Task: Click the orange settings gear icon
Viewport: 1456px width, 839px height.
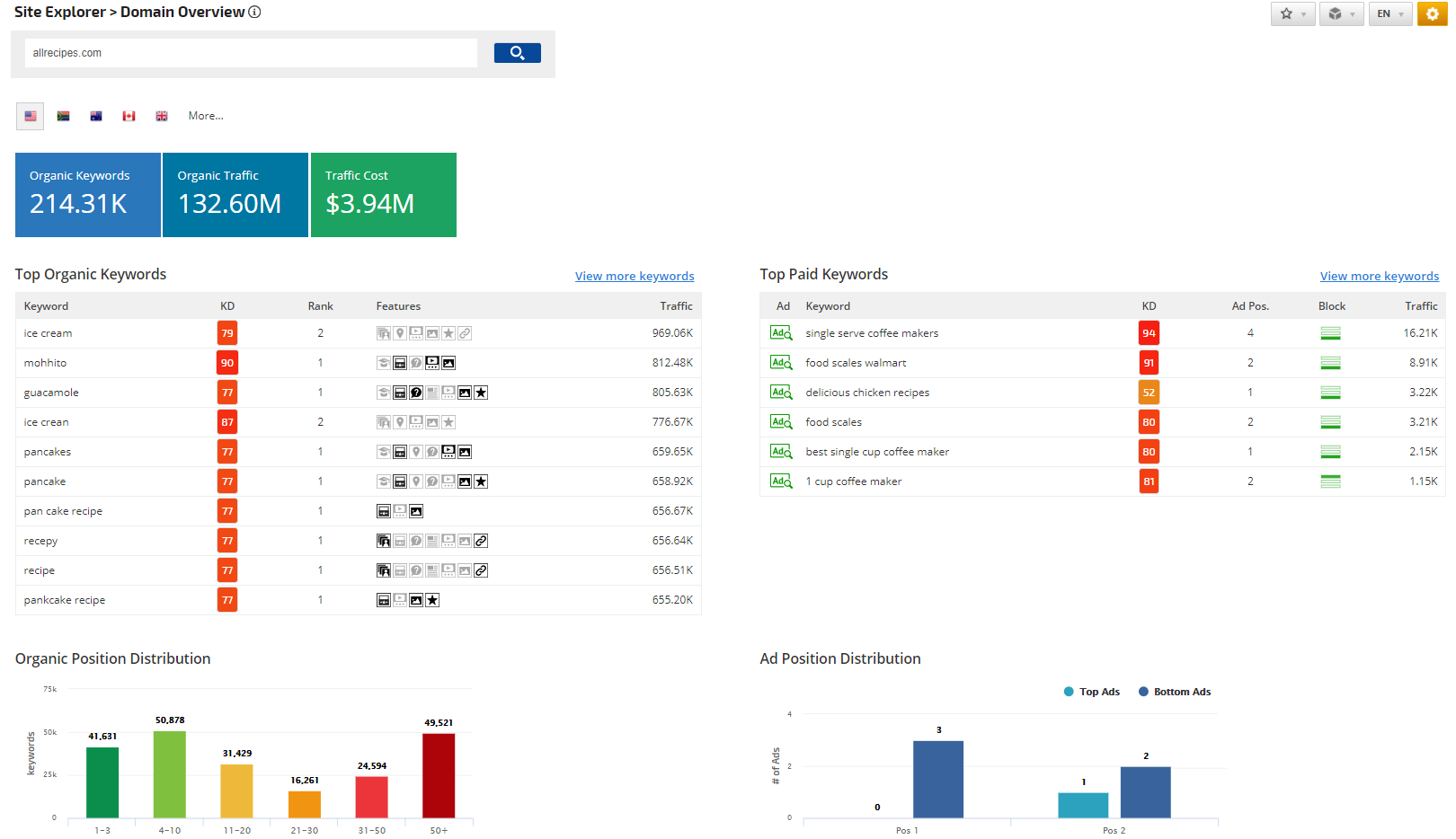Action: pos(1432,13)
